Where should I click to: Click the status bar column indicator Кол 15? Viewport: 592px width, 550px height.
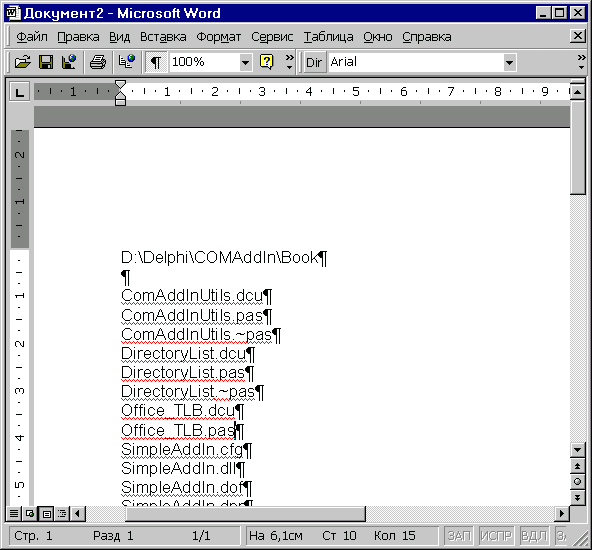coord(395,536)
